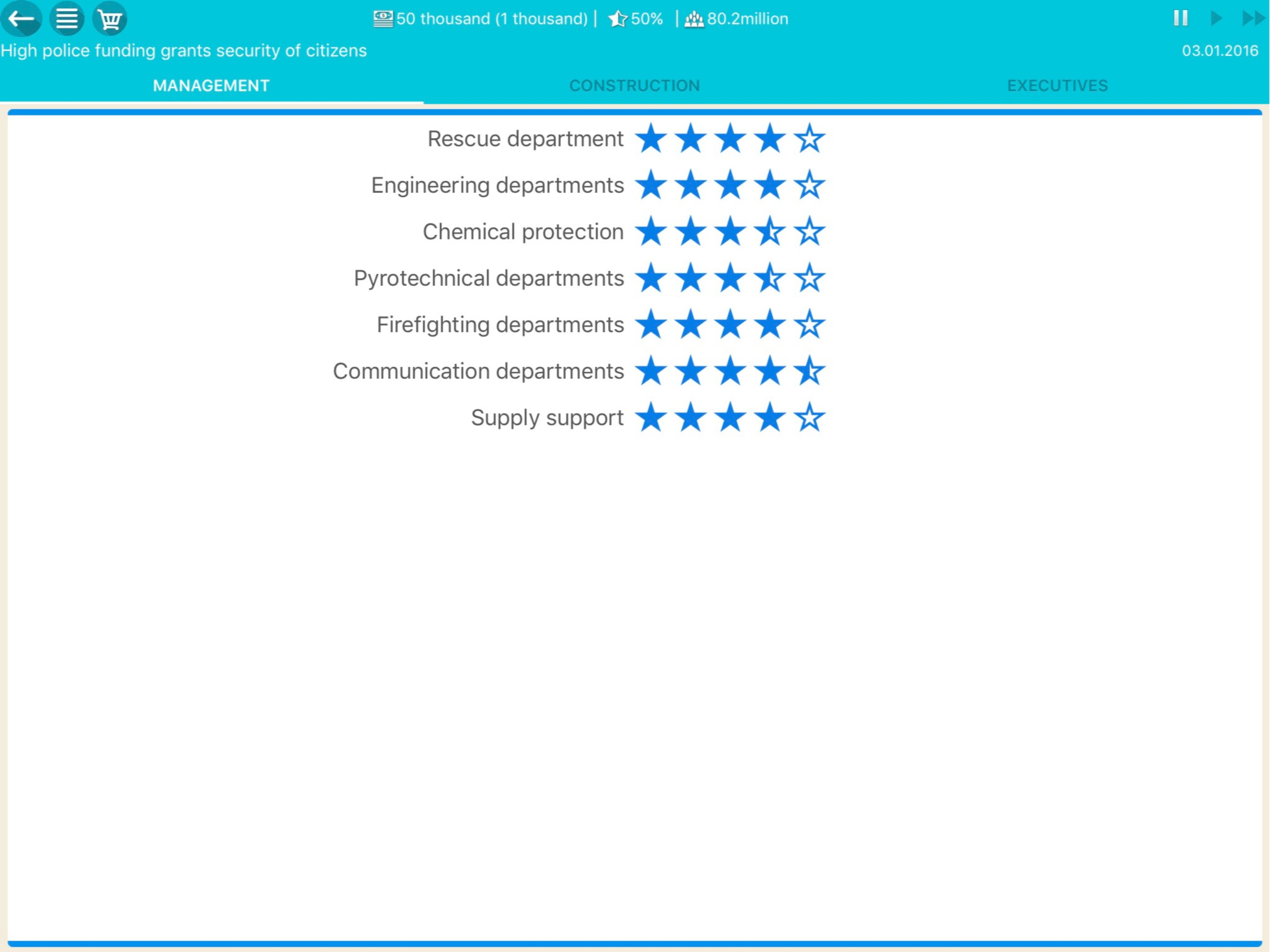
Task: Pause the game time
Action: [x=1180, y=19]
